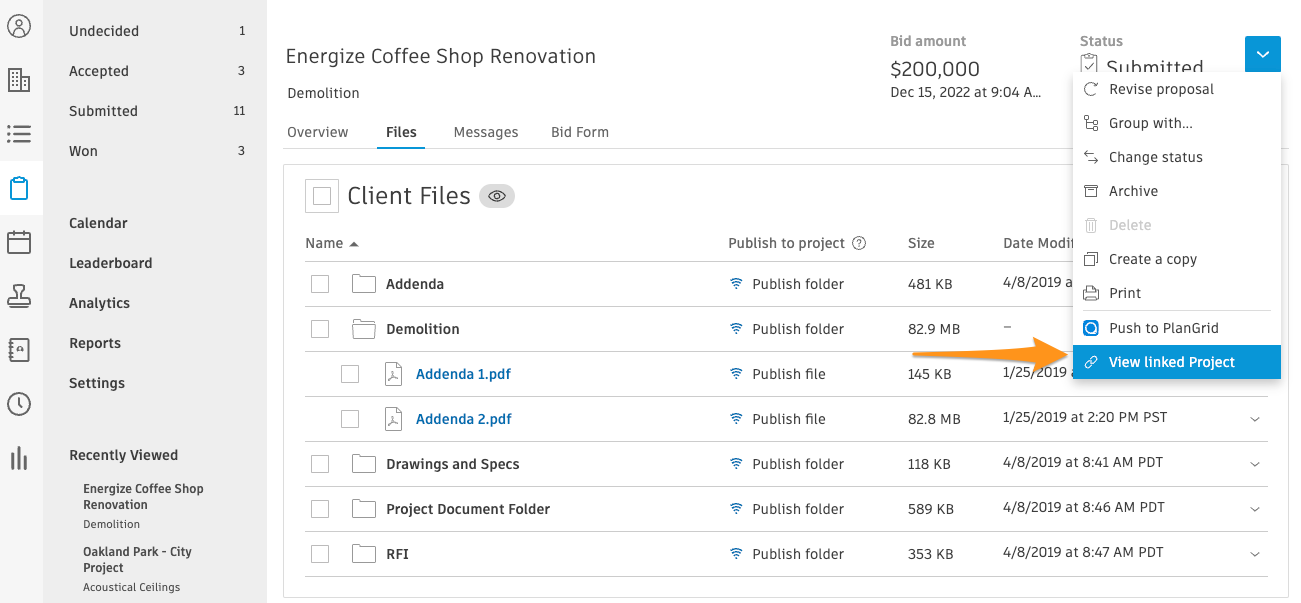Click the Project Document Folder icon

click(363, 509)
